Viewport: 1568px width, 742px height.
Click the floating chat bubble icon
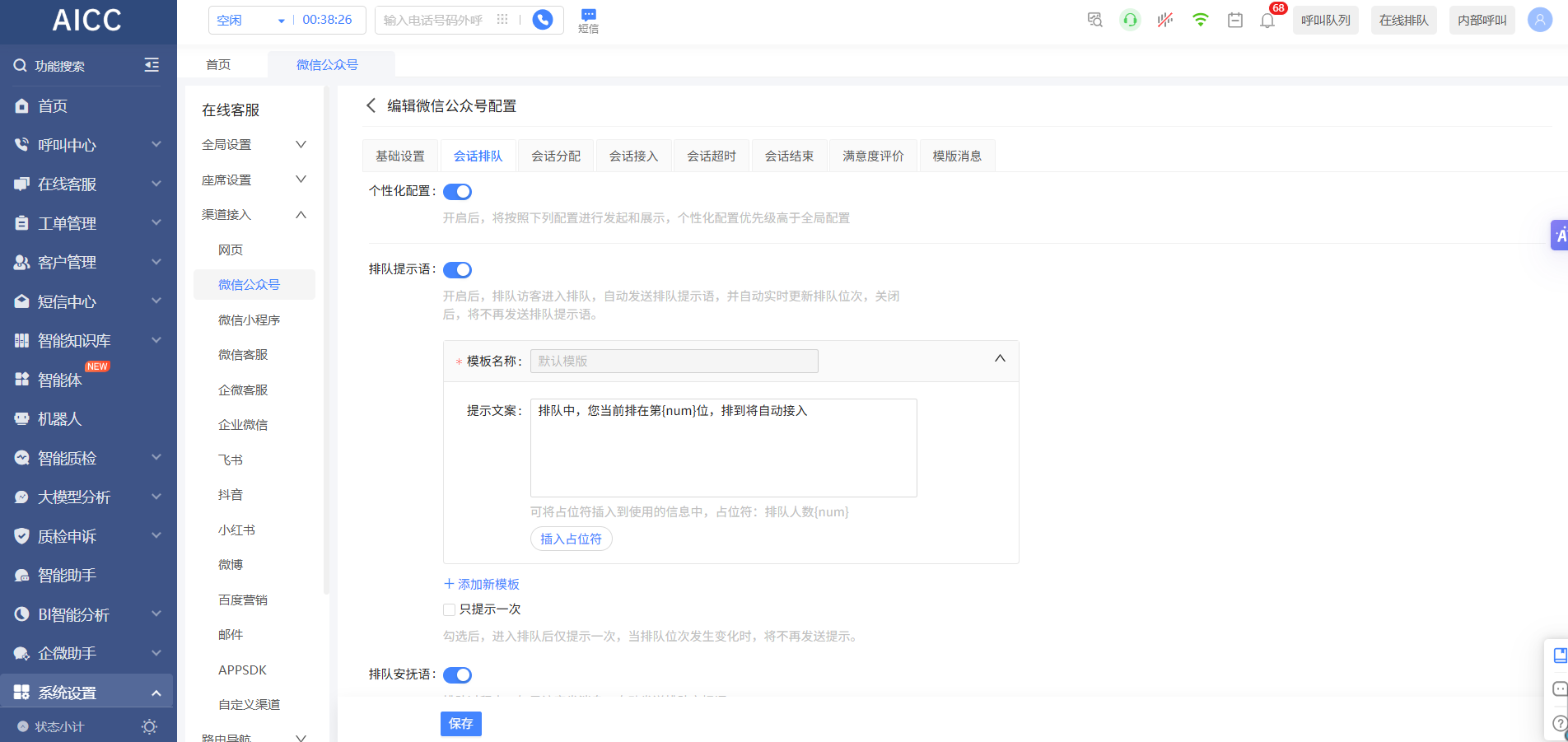1559,689
